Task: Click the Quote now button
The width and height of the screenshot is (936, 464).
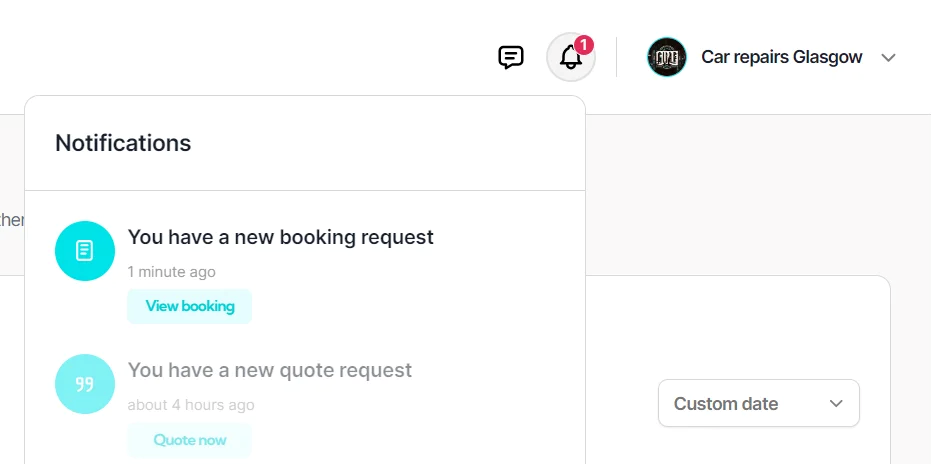Action: click(190, 440)
